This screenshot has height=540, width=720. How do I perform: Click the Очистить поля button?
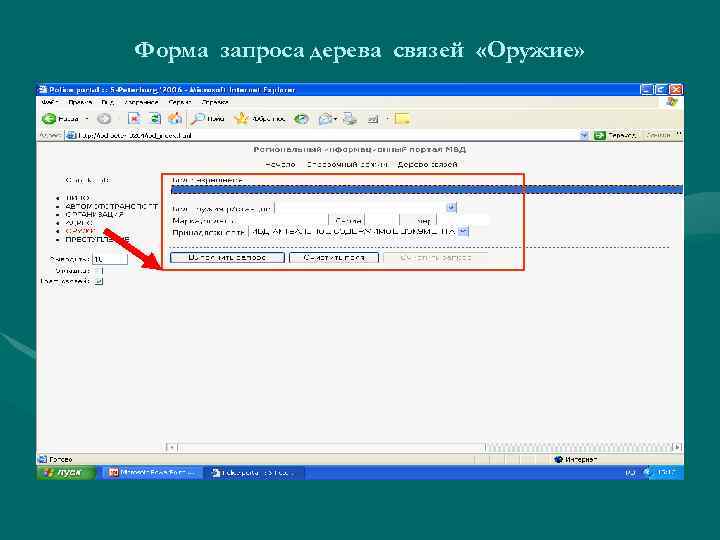coord(334,258)
